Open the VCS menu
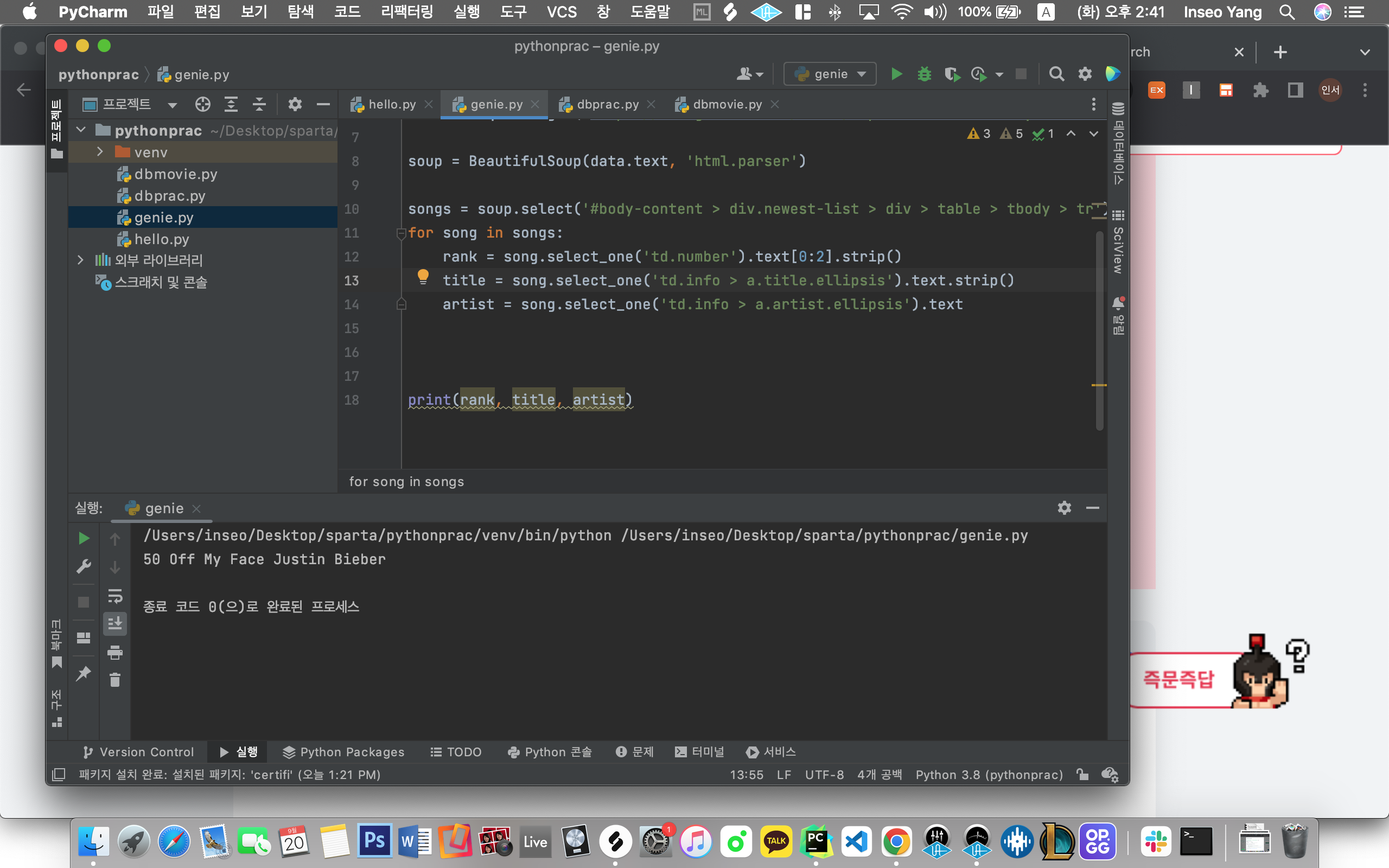The width and height of the screenshot is (1389, 868). tap(562, 11)
